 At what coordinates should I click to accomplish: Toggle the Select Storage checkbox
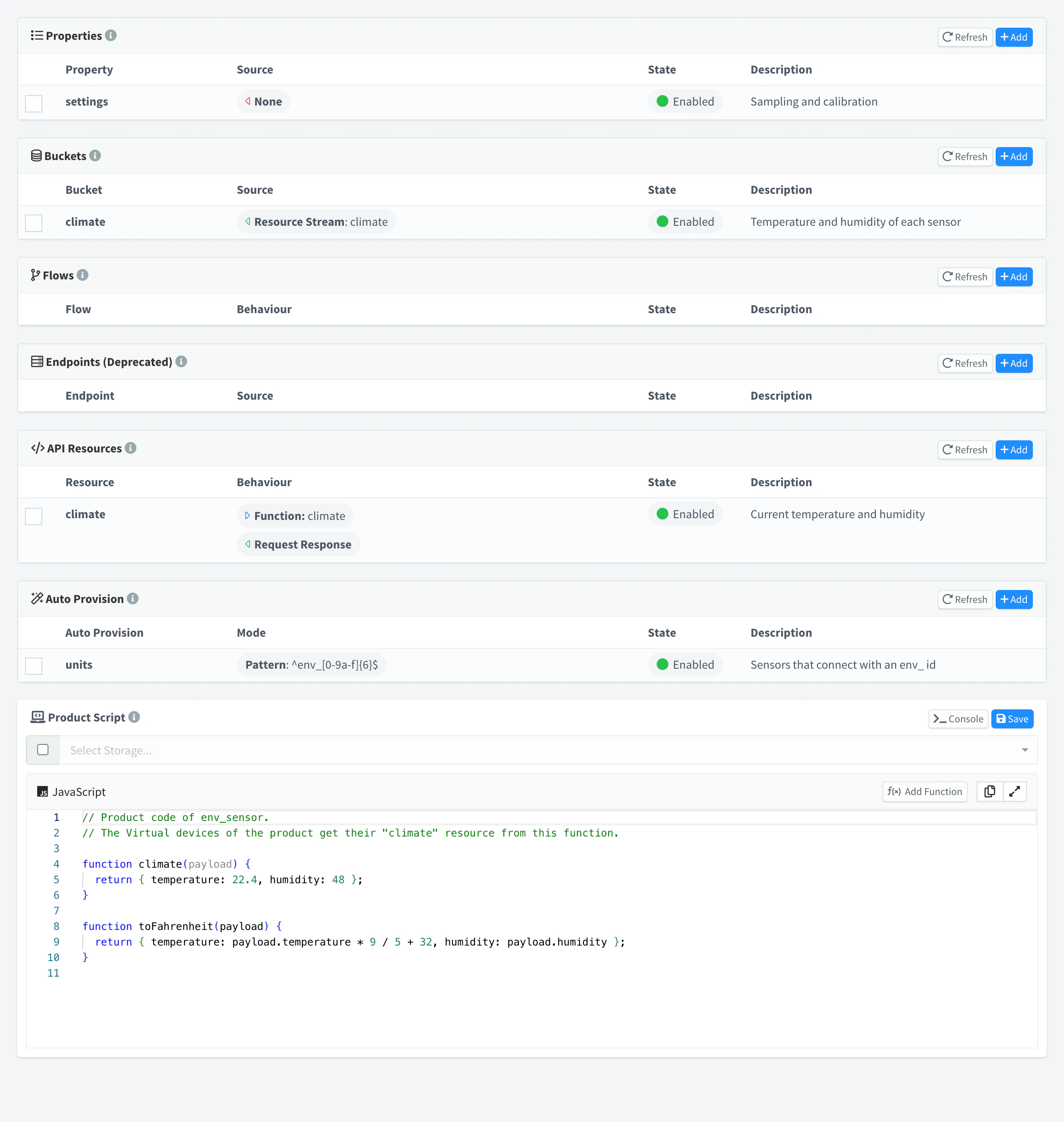click(x=42, y=750)
